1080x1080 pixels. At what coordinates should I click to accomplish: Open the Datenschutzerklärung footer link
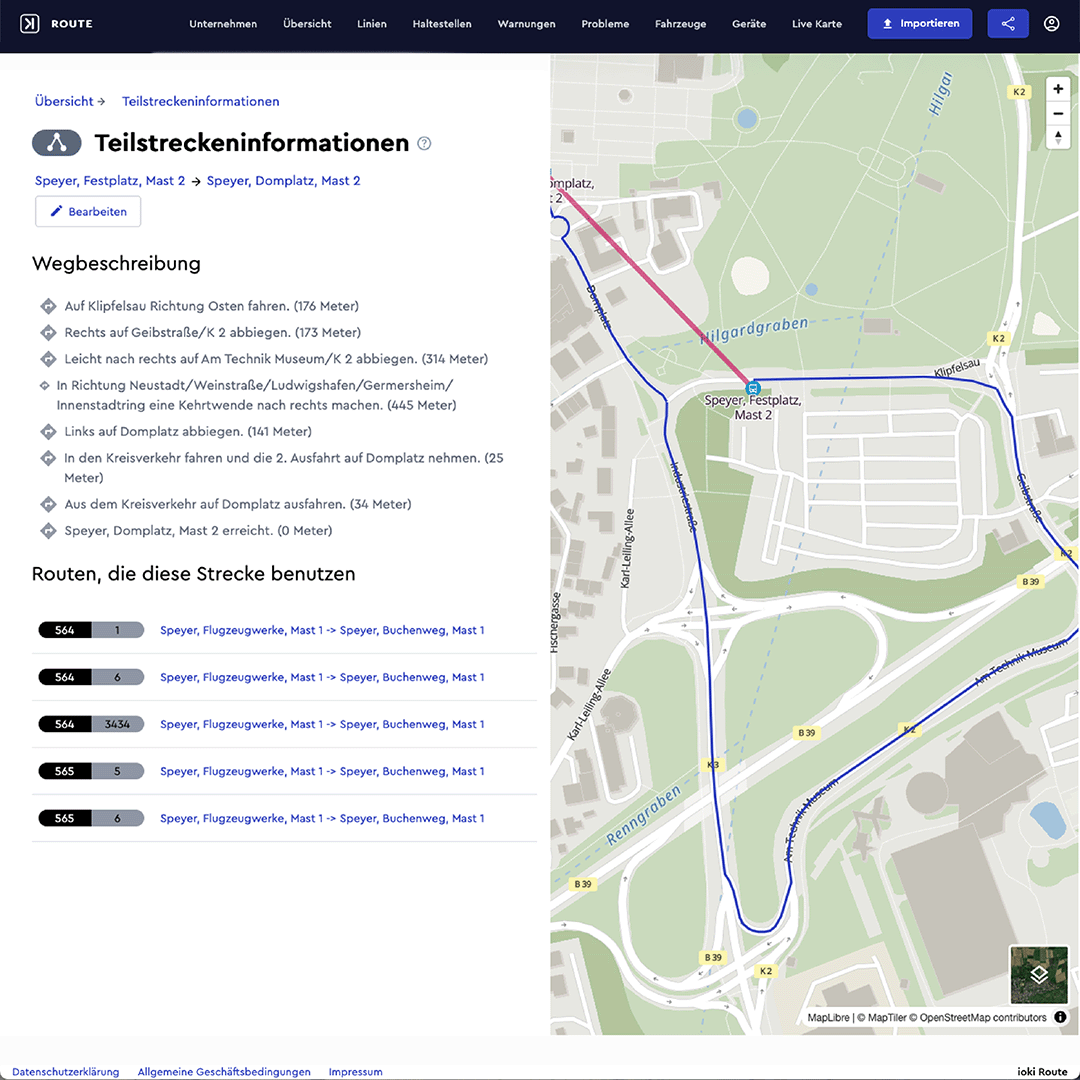(65, 1072)
